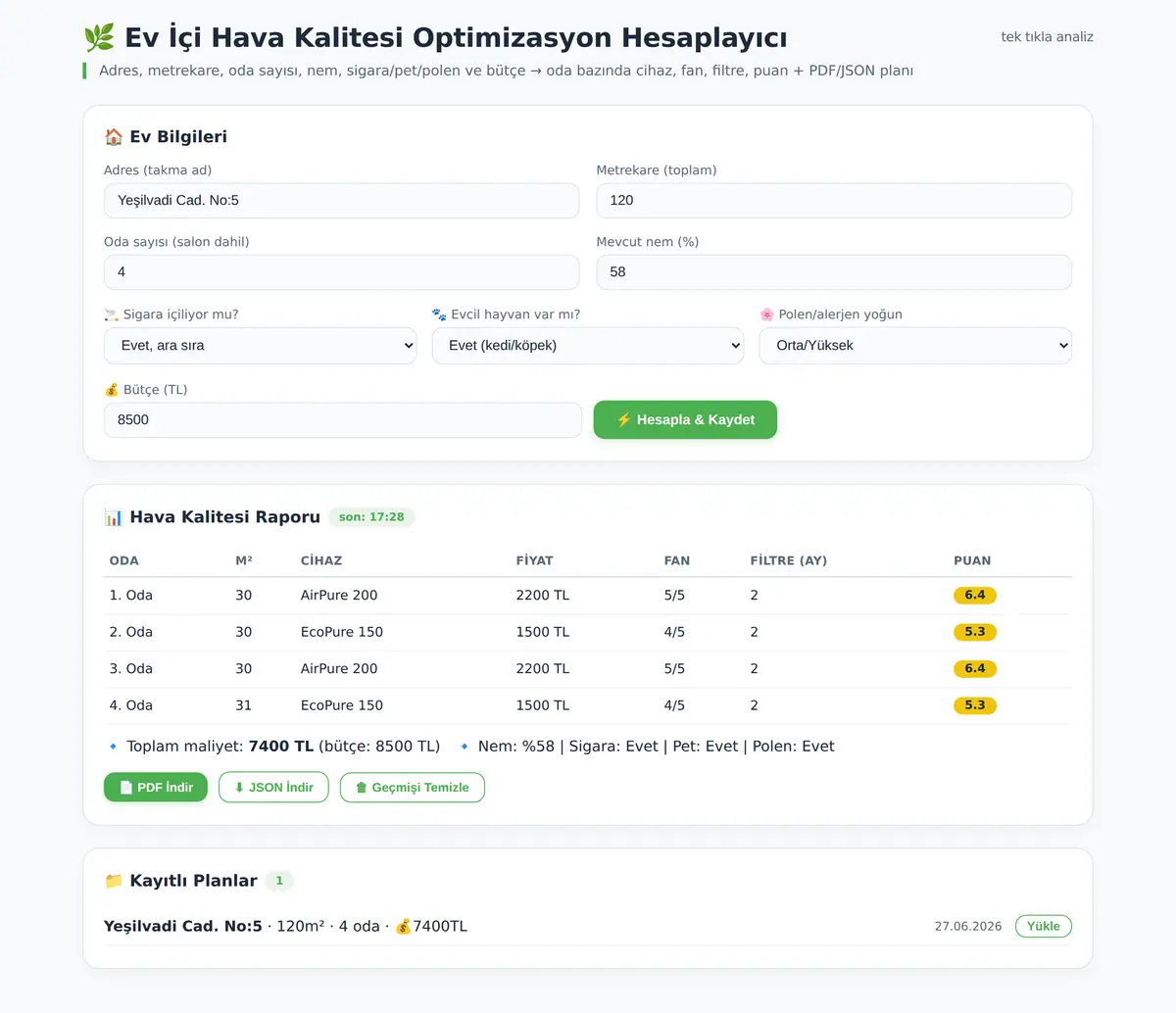
Task: Click the saved plans count badge '1'
Action: (279, 881)
